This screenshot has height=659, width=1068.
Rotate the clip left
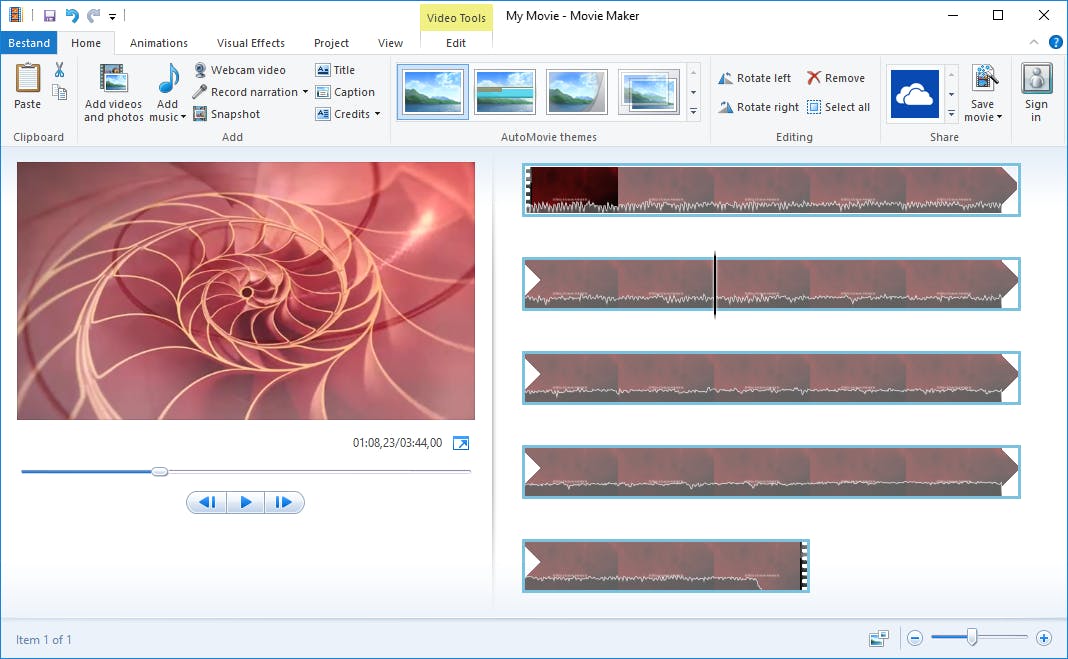point(755,78)
